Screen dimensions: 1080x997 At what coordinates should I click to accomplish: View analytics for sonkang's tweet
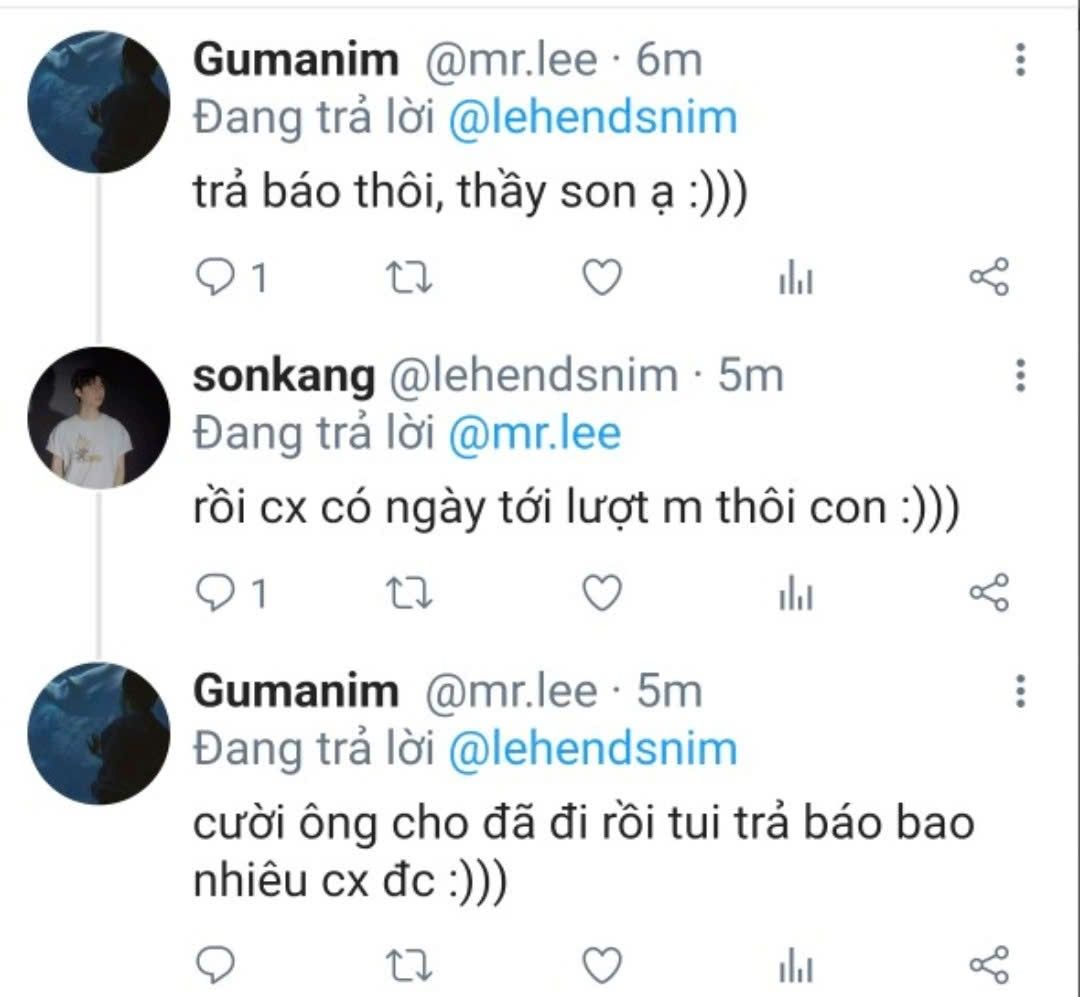coord(796,593)
